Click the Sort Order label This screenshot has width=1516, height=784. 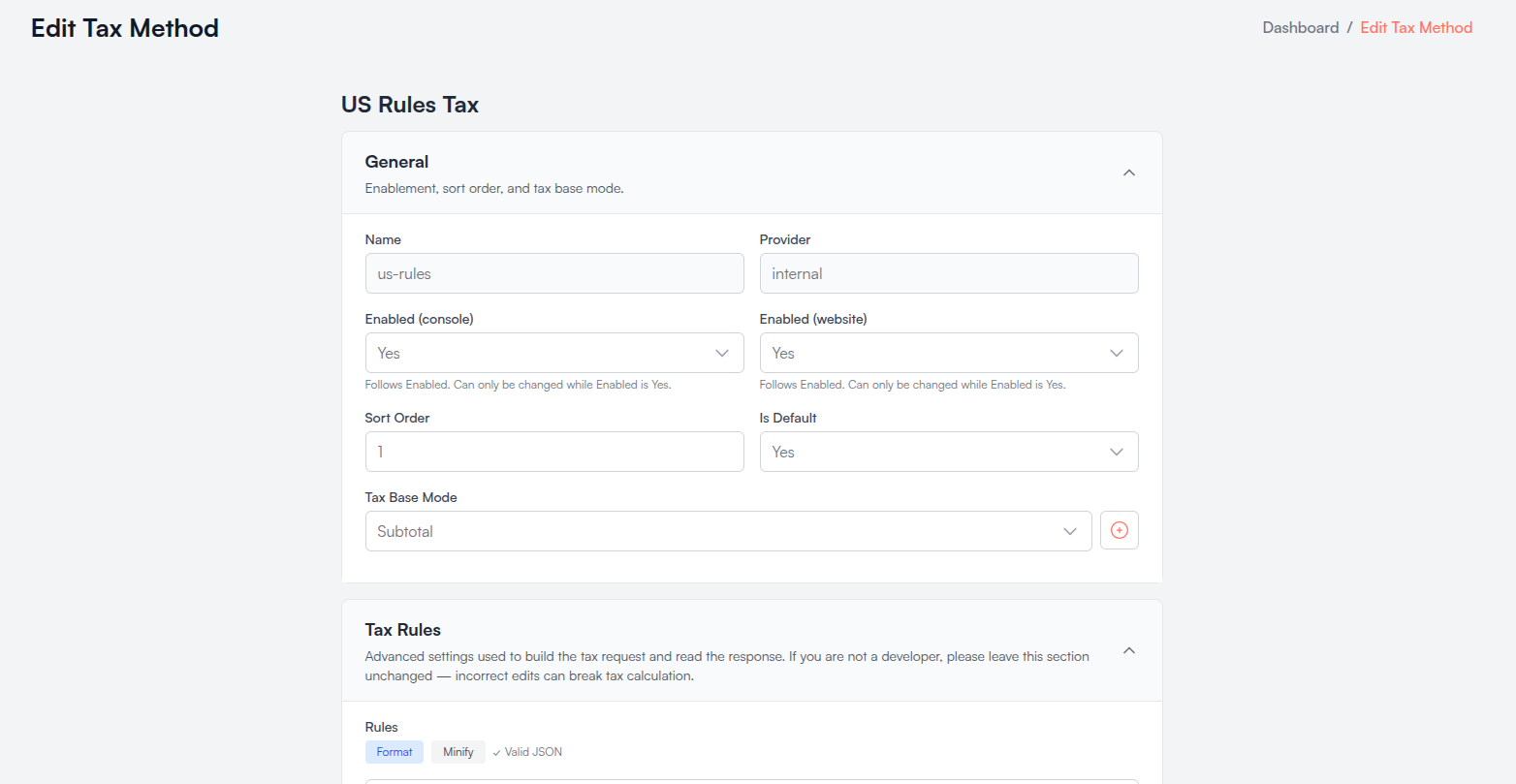click(x=397, y=418)
